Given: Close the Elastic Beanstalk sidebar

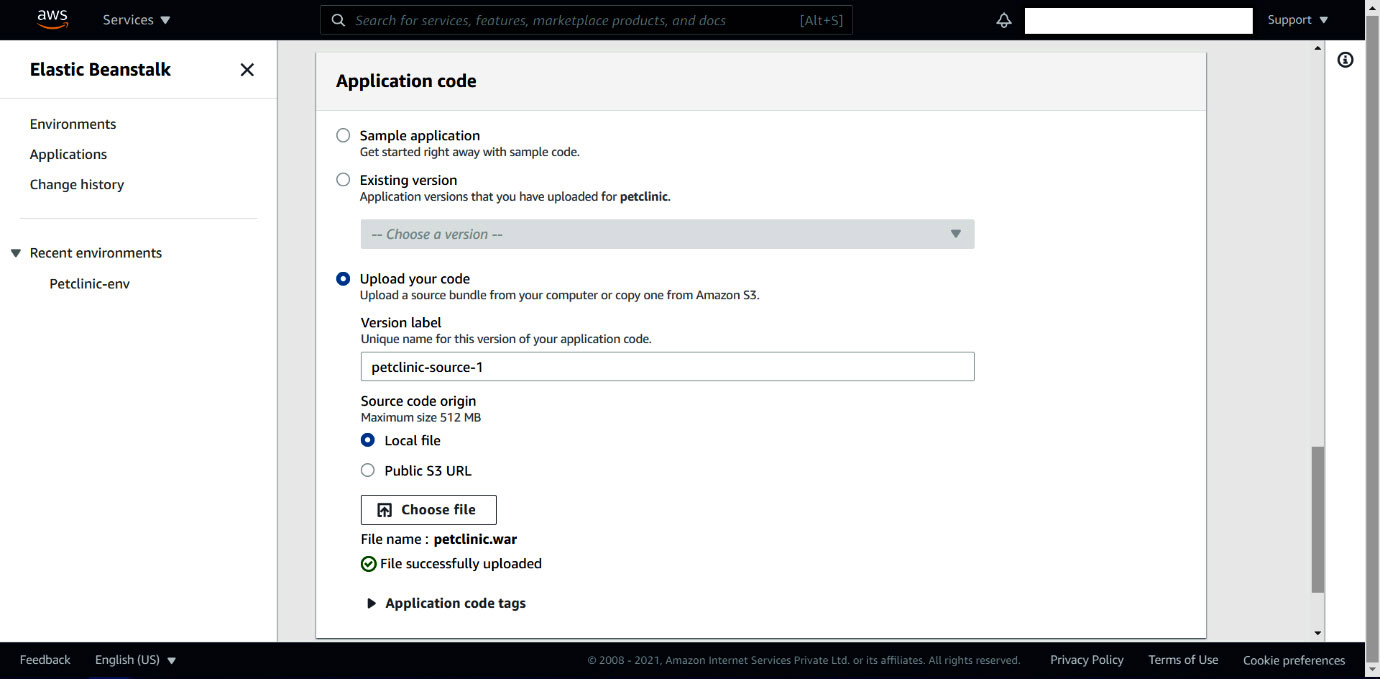Looking at the screenshot, I should [x=247, y=69].
